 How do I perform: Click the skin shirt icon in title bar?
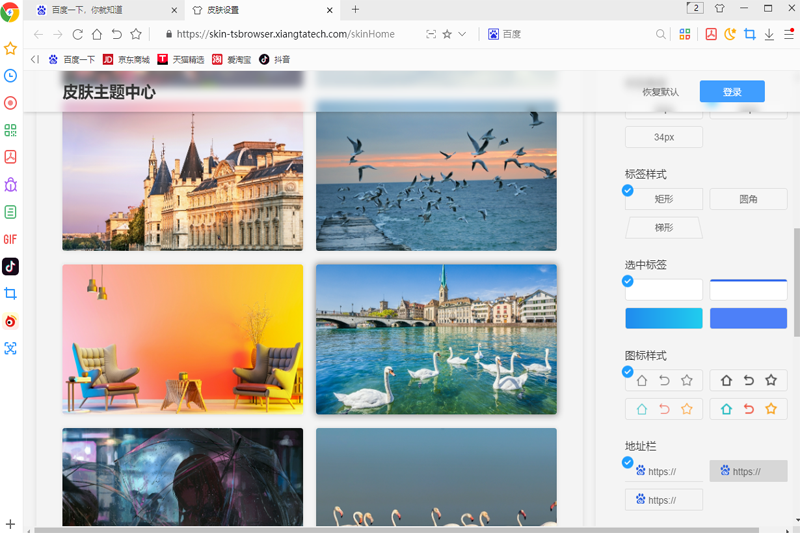tap(718, 9)
